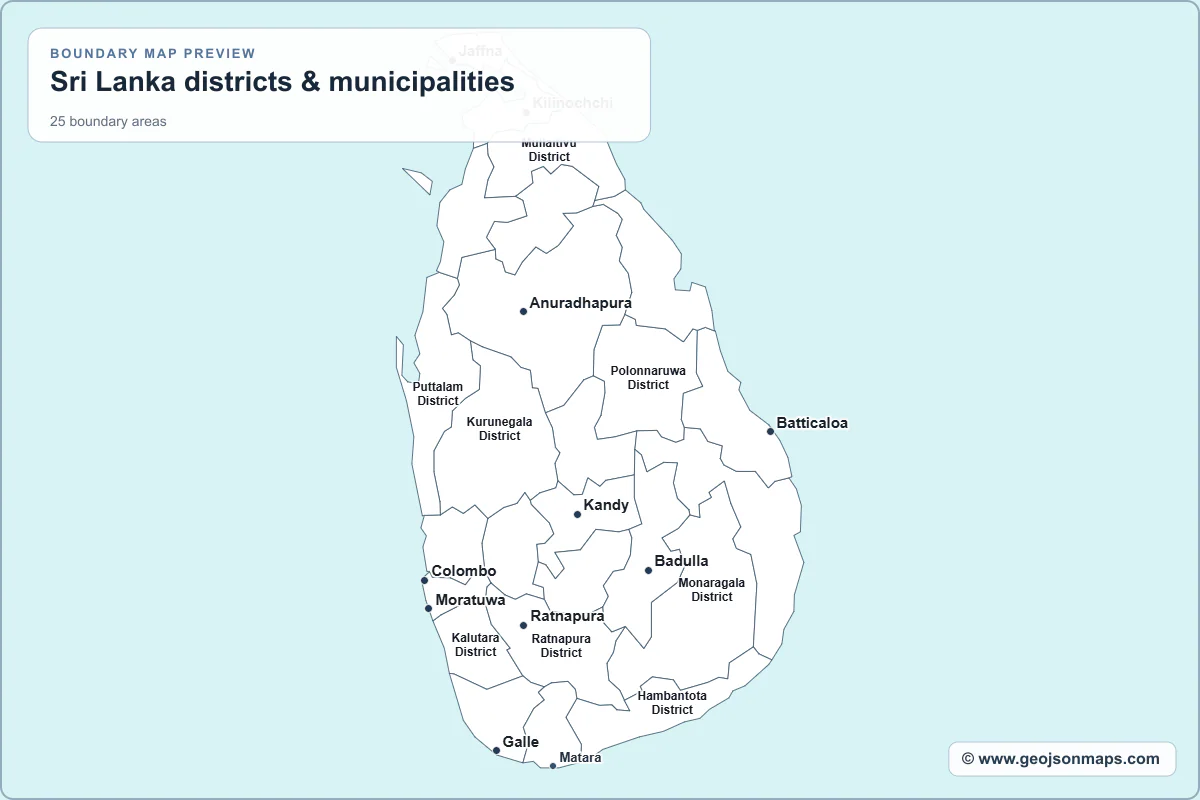The width and height of the screenshot is (1200, 800).
Task: Open the www.geojsonmaps.com attribution link
Action: [x=1062, y=759]
